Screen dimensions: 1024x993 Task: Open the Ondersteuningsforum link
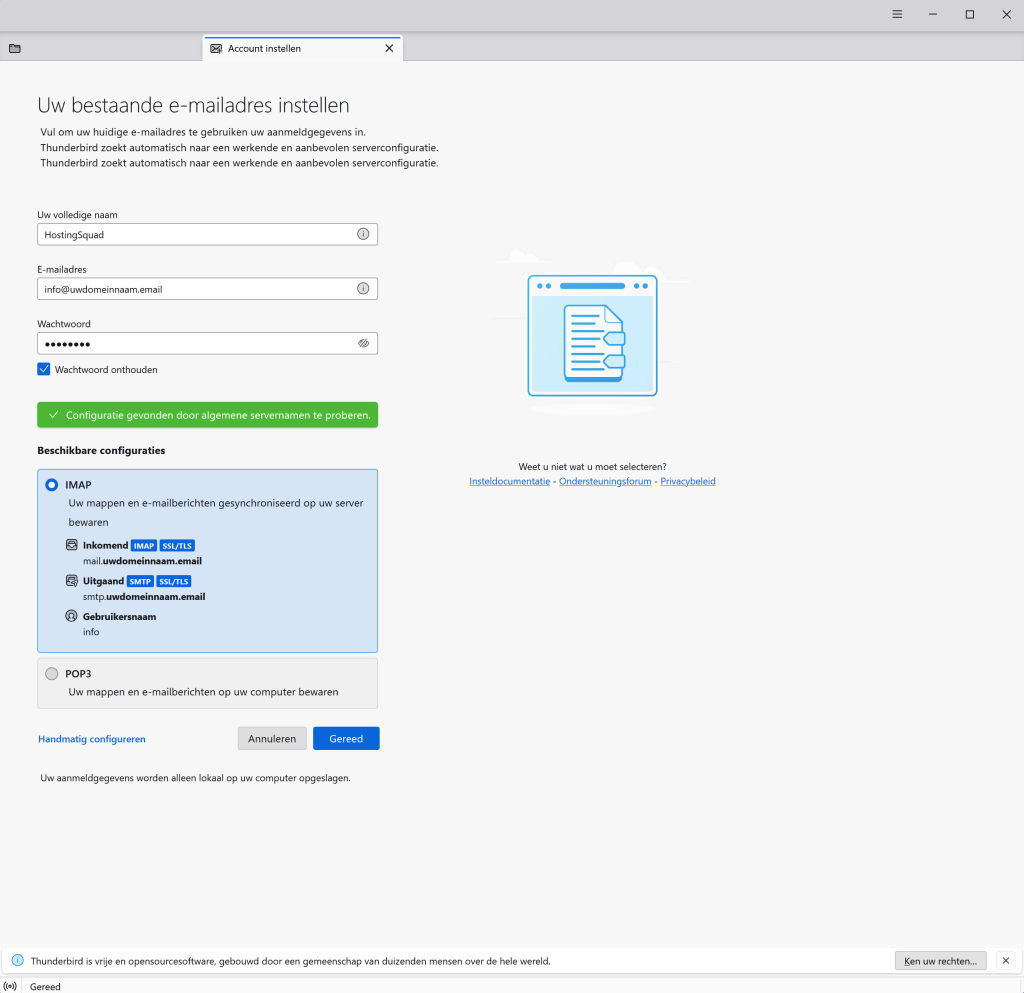click(x=605, y=481)
